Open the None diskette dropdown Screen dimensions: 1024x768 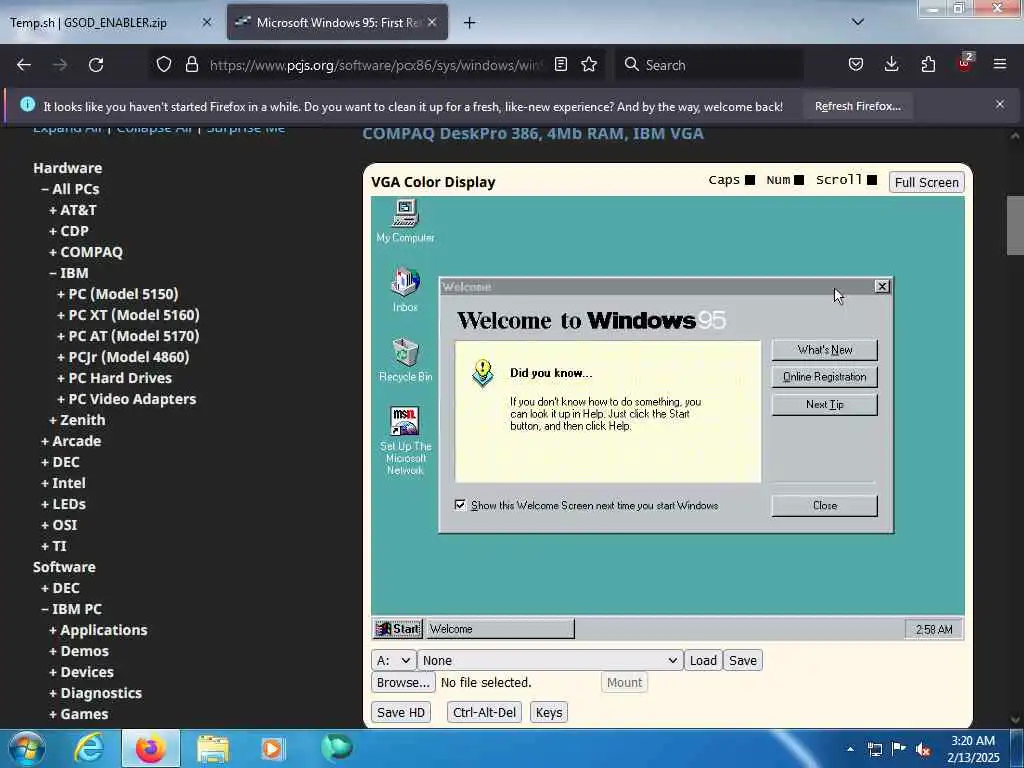550,660
